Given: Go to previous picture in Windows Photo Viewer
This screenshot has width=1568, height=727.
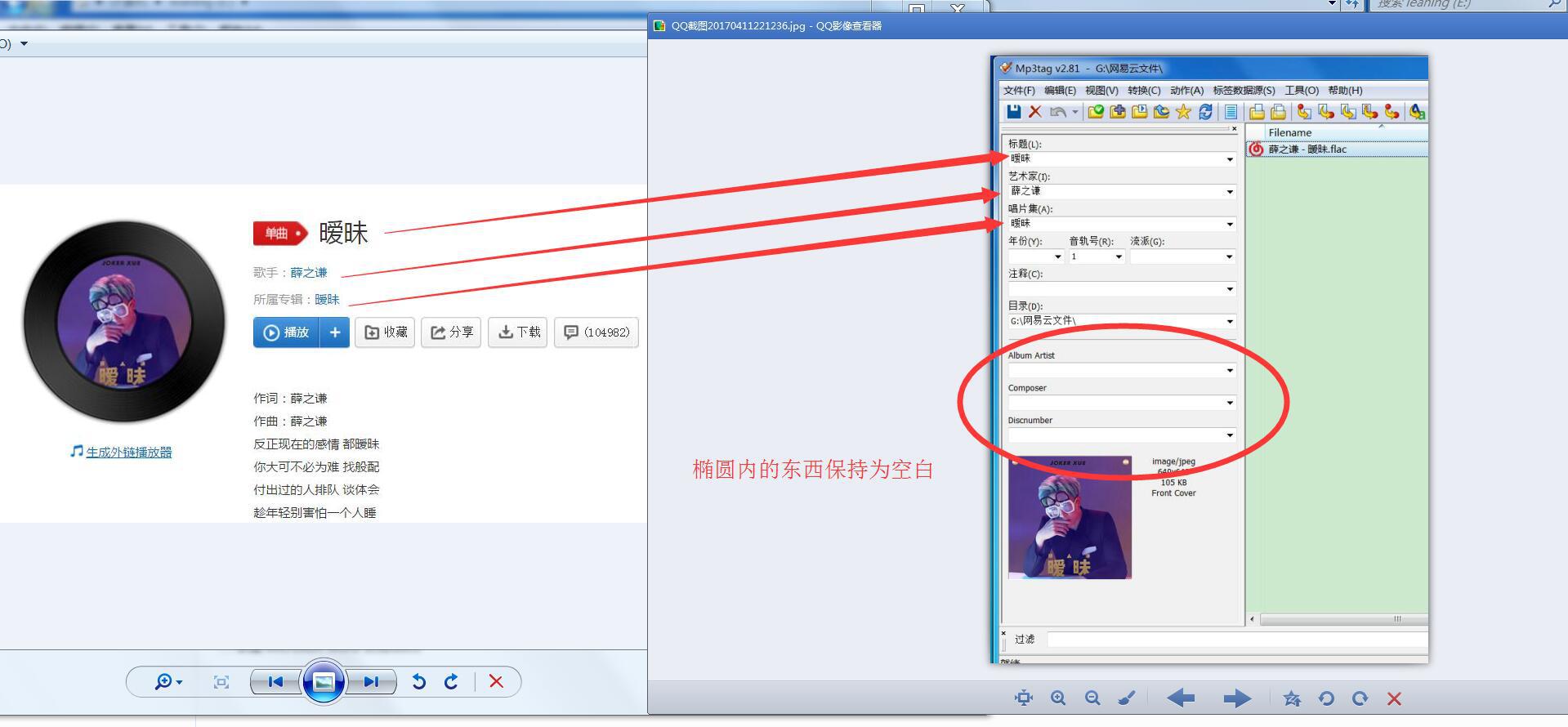Looking at the screenshot, I should (x=276, y=681).
